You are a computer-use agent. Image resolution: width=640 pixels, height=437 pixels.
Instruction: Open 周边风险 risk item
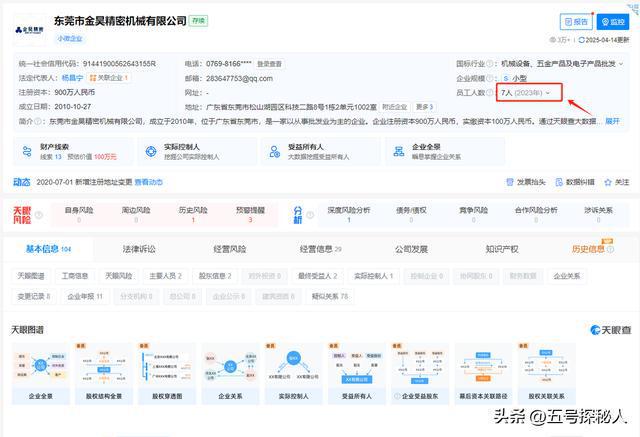136,215
